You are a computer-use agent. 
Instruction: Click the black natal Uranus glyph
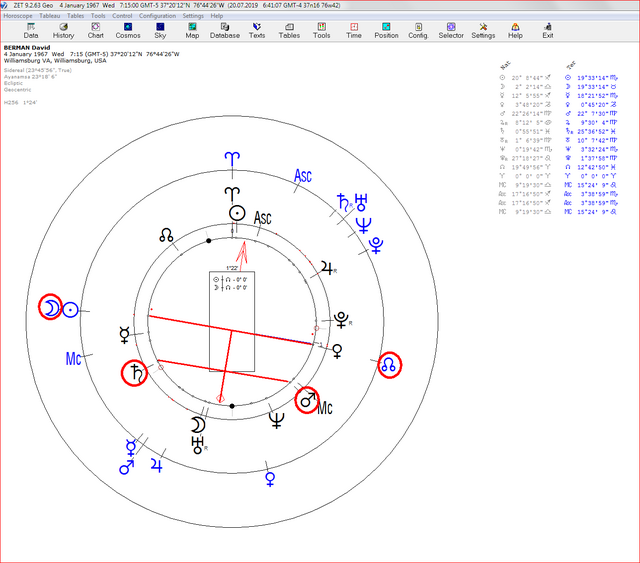point(198,445)
